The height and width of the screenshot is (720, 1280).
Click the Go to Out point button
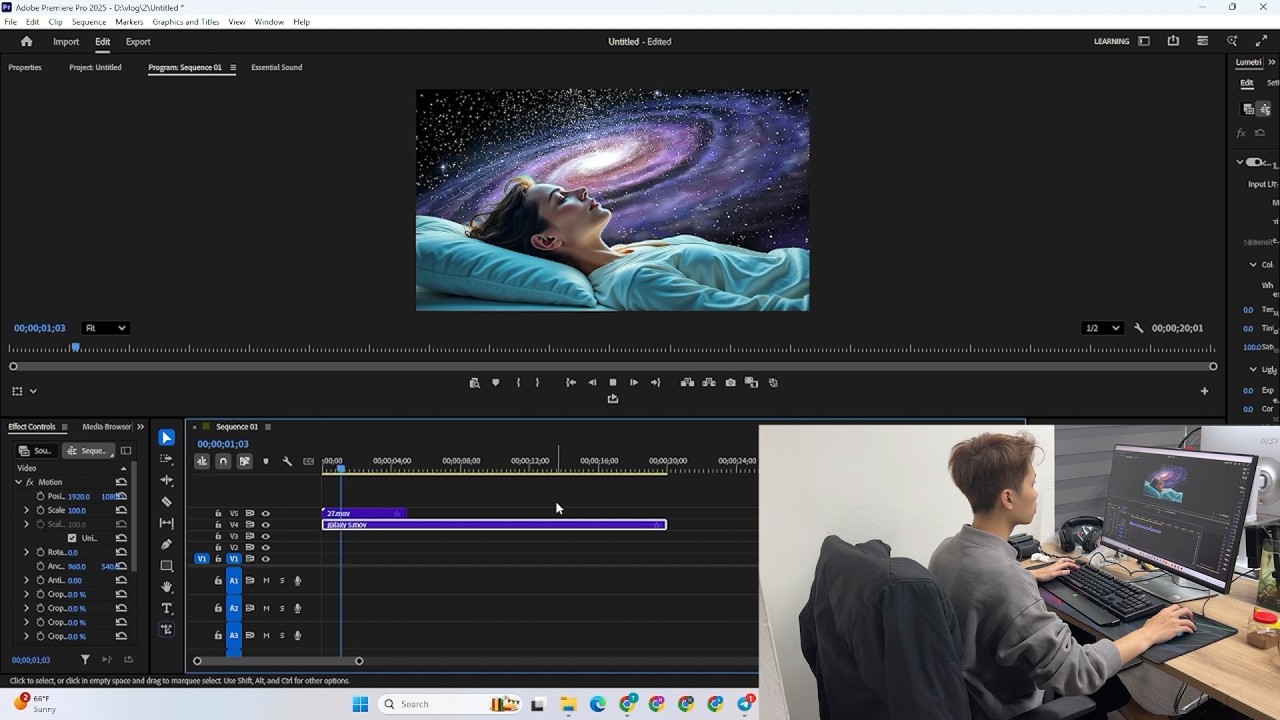coord(655,382)
